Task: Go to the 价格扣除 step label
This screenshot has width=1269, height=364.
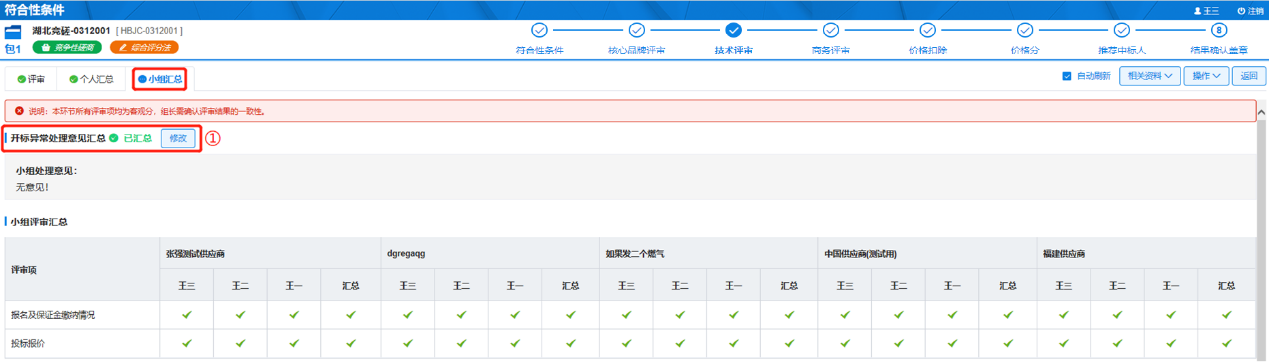Action: coord(927,50)
